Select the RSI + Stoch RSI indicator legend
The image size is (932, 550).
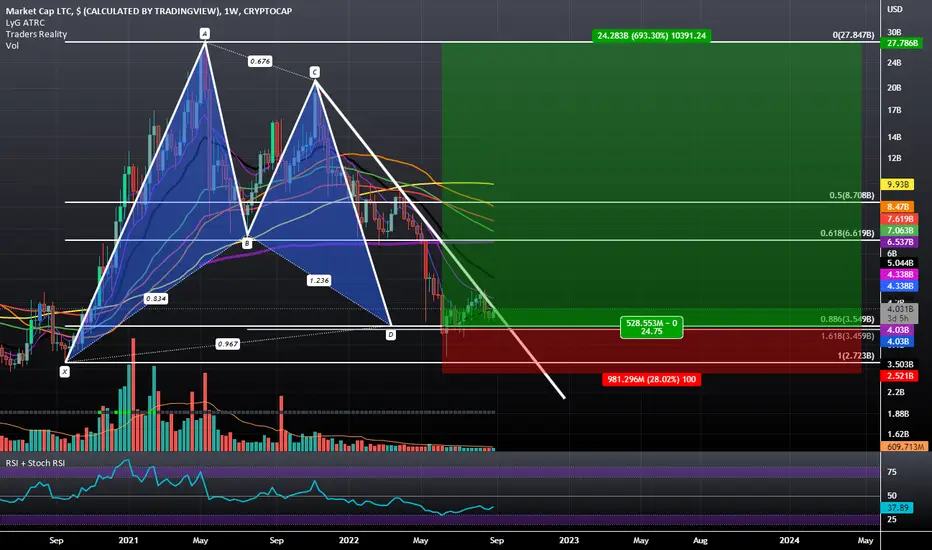click(35, 463)
